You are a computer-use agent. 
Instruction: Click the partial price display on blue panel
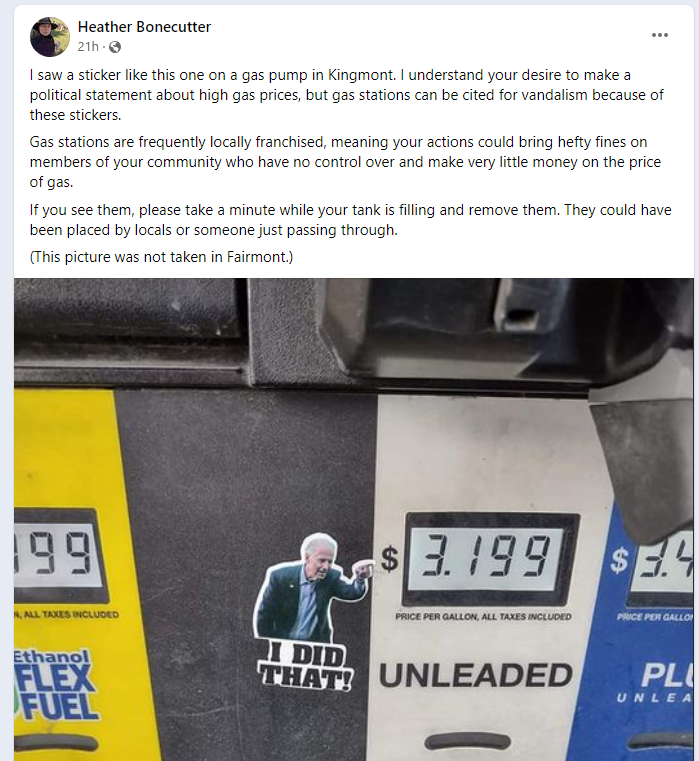tap(661, 558)
